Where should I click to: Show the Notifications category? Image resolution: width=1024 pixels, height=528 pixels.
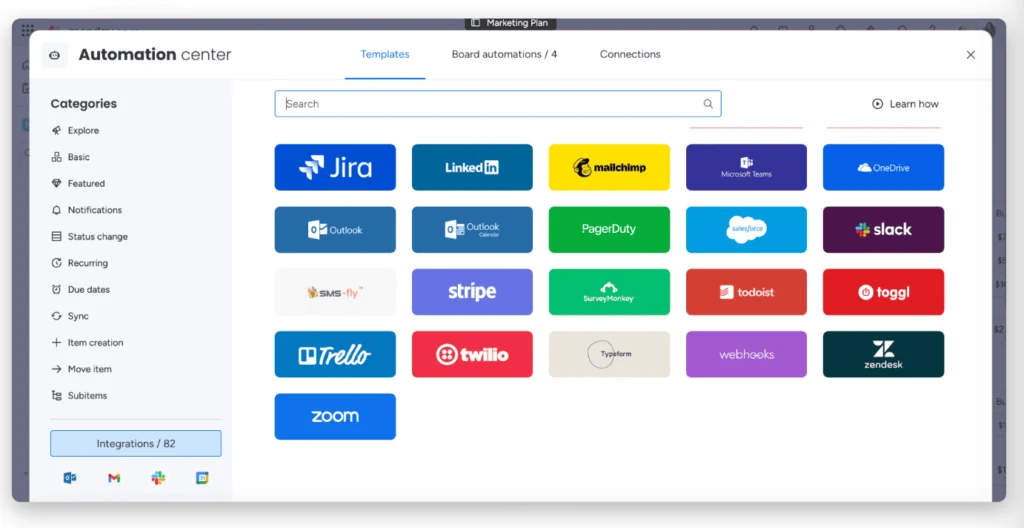coord(86,210)
